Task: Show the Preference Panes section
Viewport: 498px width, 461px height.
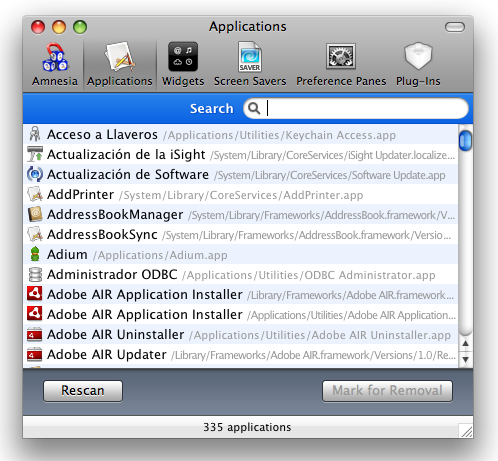Action: [341, 64]
